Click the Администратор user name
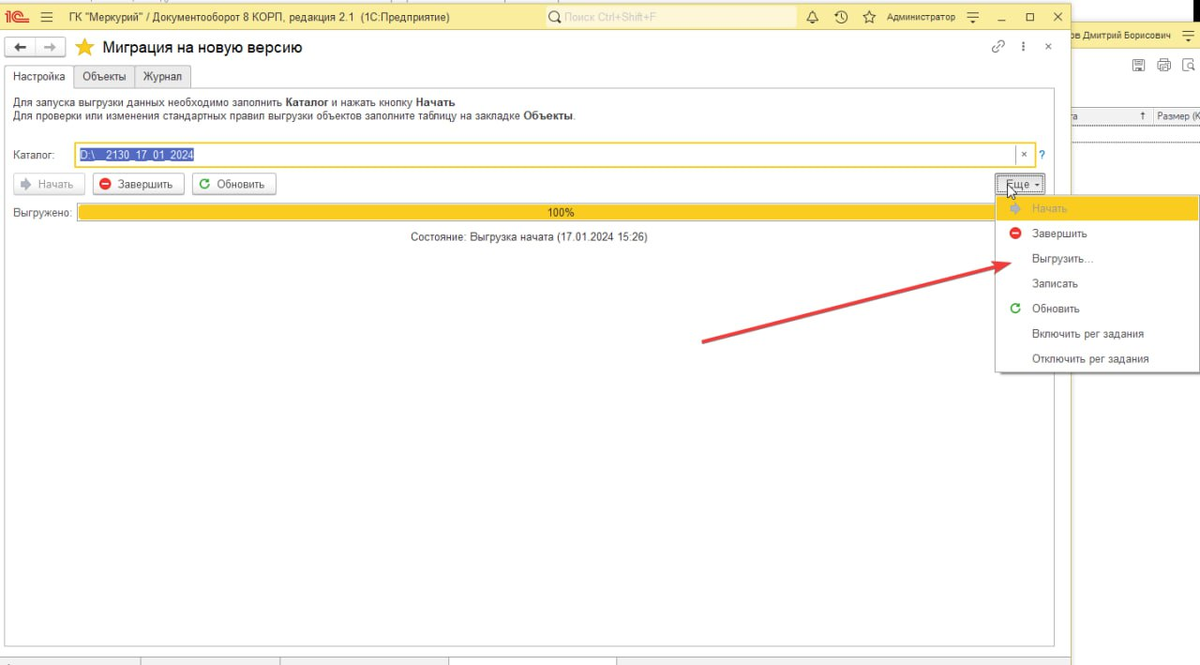 coord(920,17)
